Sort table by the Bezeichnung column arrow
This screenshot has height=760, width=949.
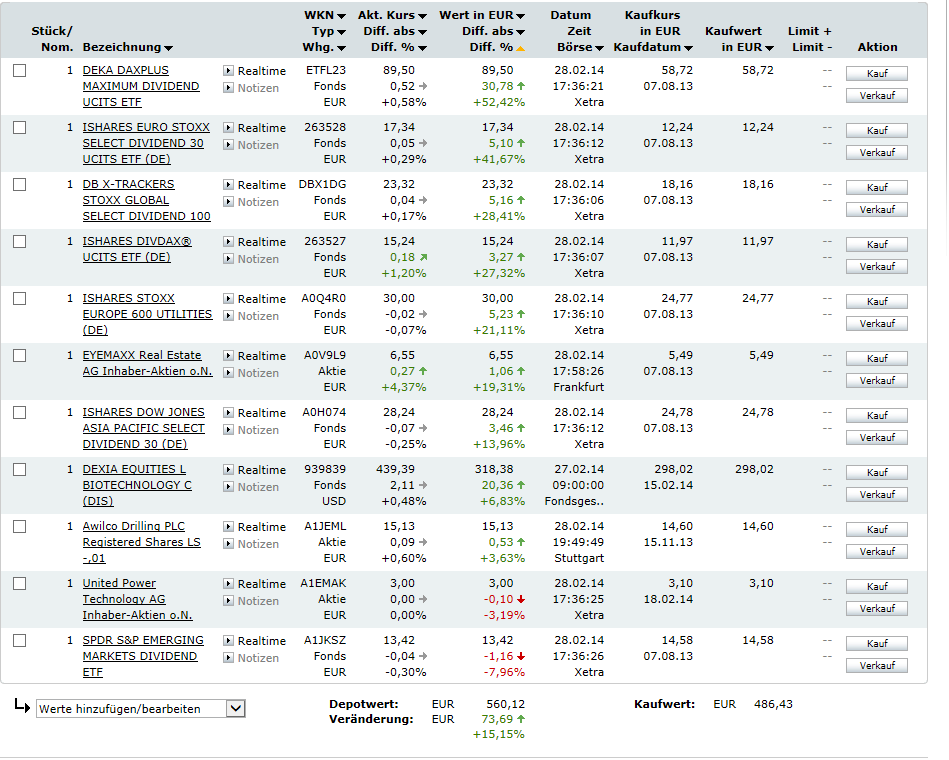tap(168, 48)
